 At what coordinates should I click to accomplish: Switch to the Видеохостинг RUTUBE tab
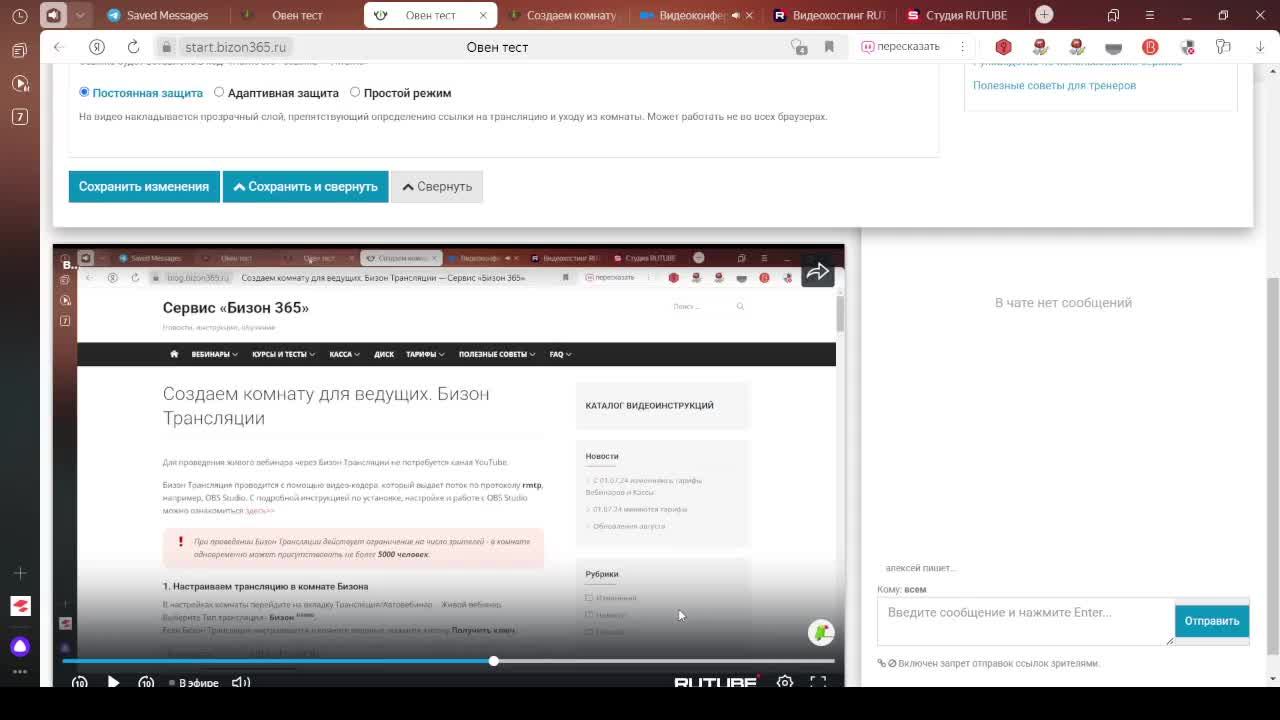tap(829, 15)
